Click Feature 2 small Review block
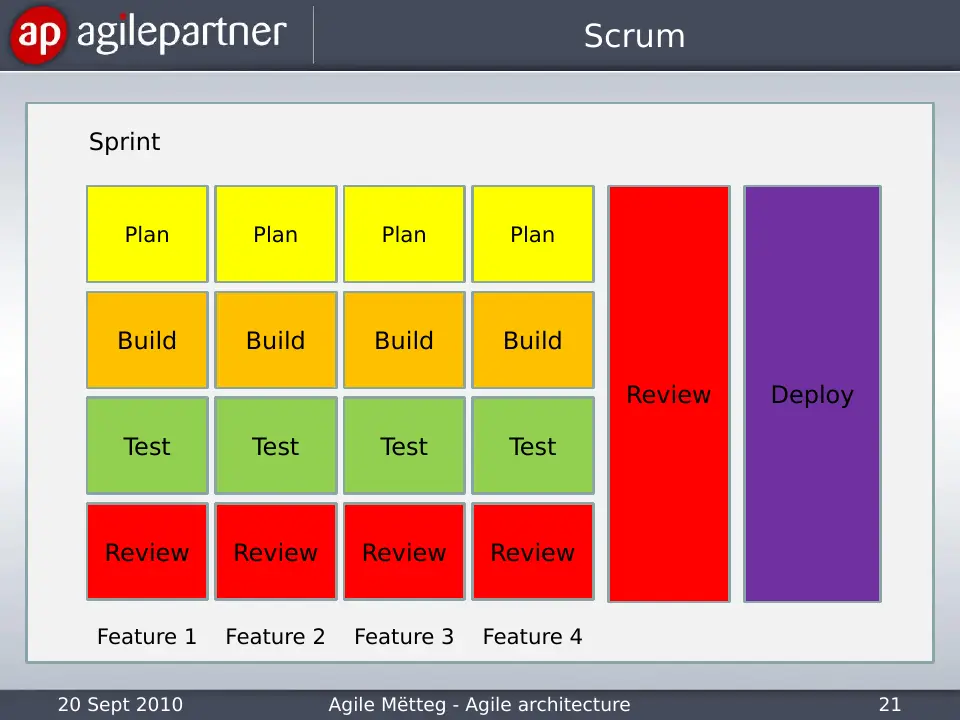This screenshot has height=720, width=960. click(276, 552)
